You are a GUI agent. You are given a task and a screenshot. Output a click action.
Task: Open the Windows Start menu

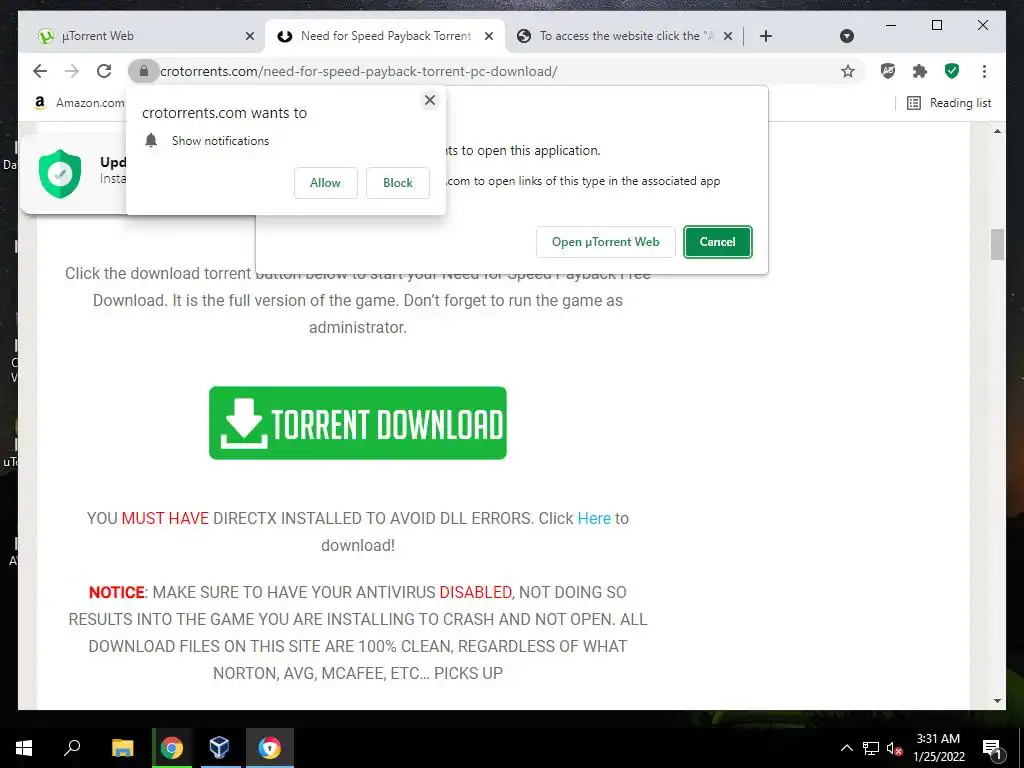pos(24,748)
